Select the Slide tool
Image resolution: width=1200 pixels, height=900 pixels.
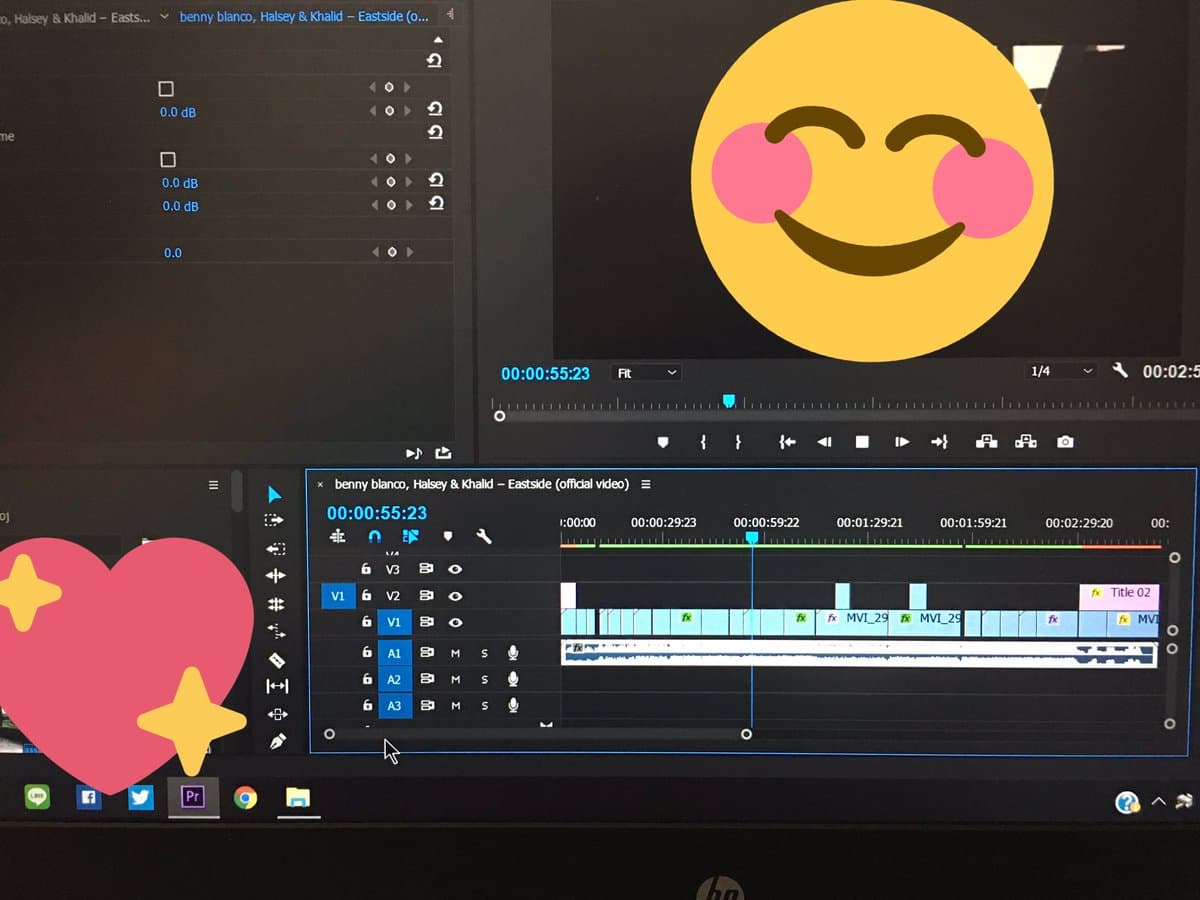pos(277,714)
